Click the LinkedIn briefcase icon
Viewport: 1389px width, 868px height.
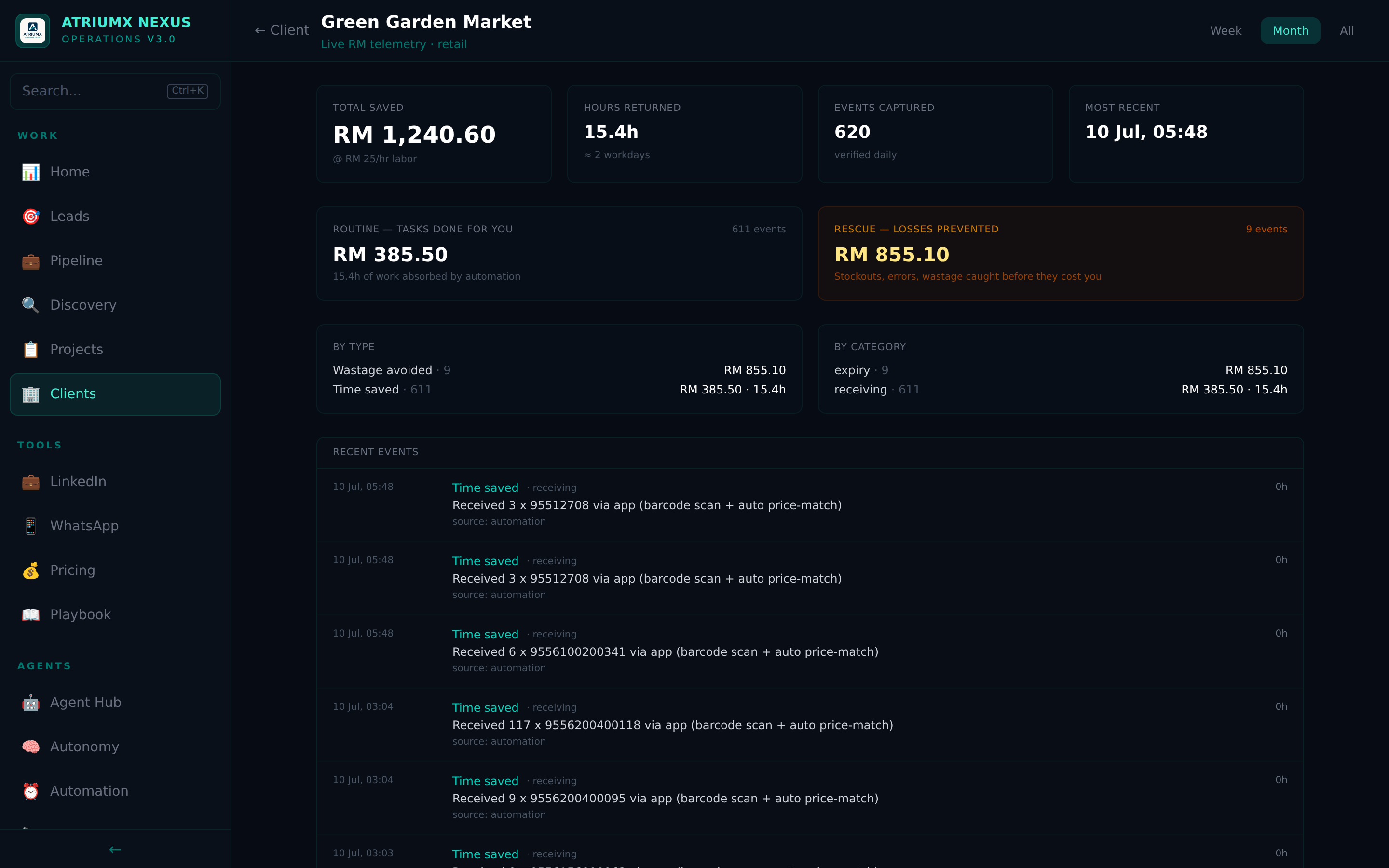pos(30,482)
